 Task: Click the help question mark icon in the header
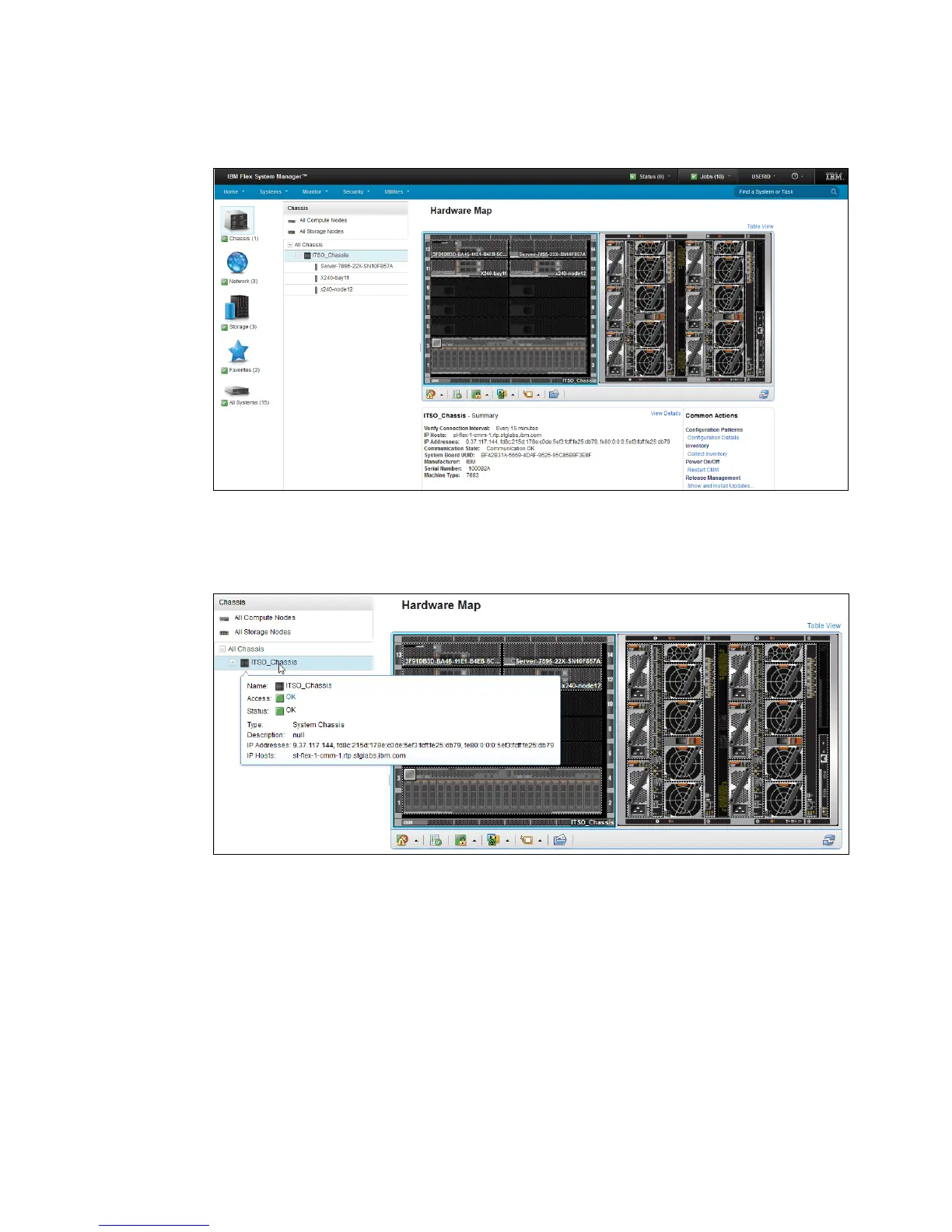tap(794, 177)
